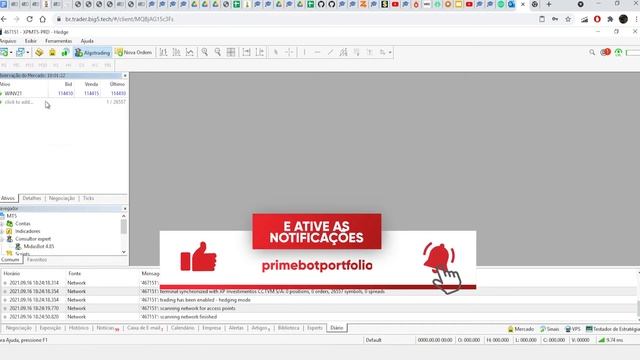The width and height of the screenshot is (640, 360).
Task: Toggle the Algotrading button
Action: (93, 53)
